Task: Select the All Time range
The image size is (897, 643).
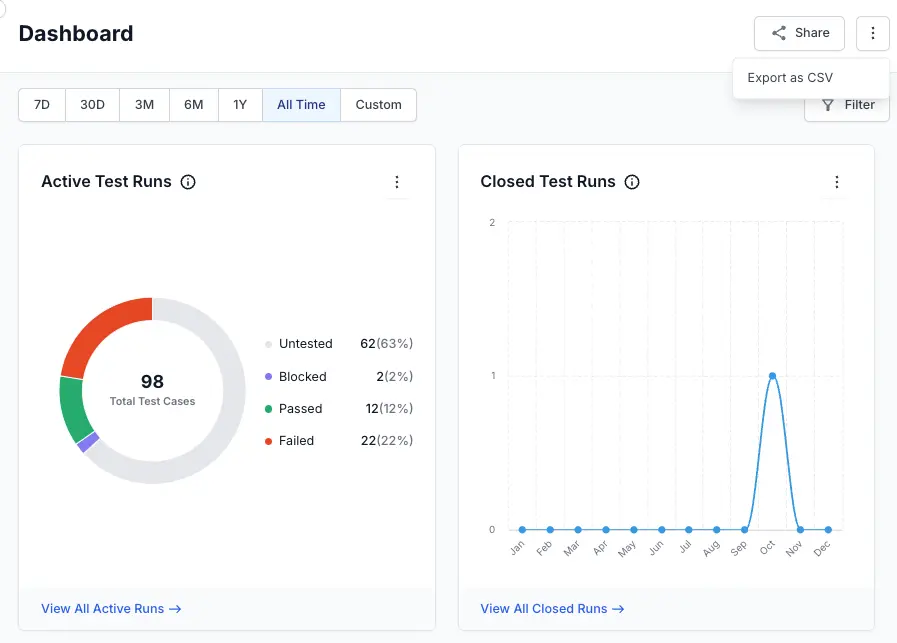Action: [x=301, y=105]
